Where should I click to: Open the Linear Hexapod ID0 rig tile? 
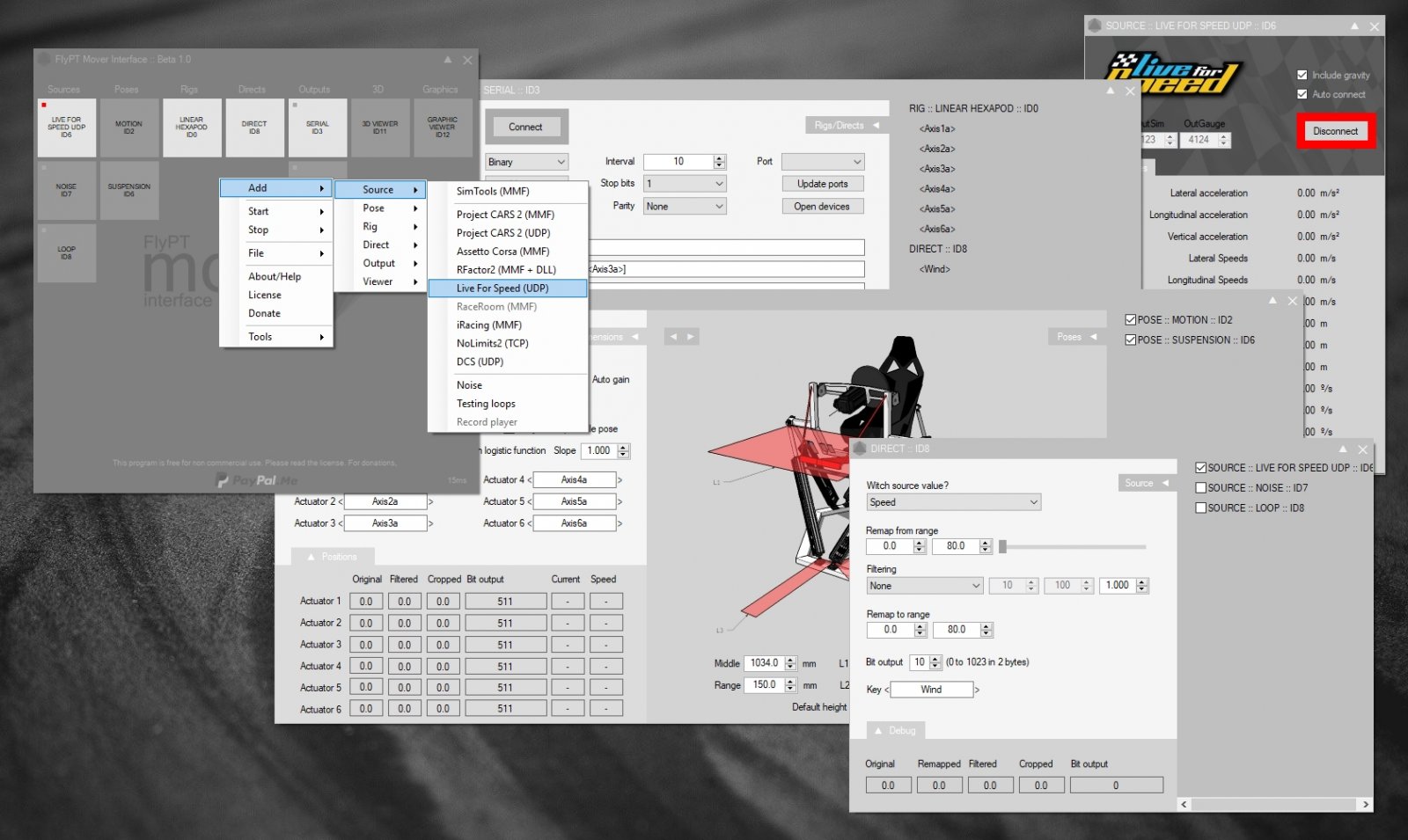point(192,128)
